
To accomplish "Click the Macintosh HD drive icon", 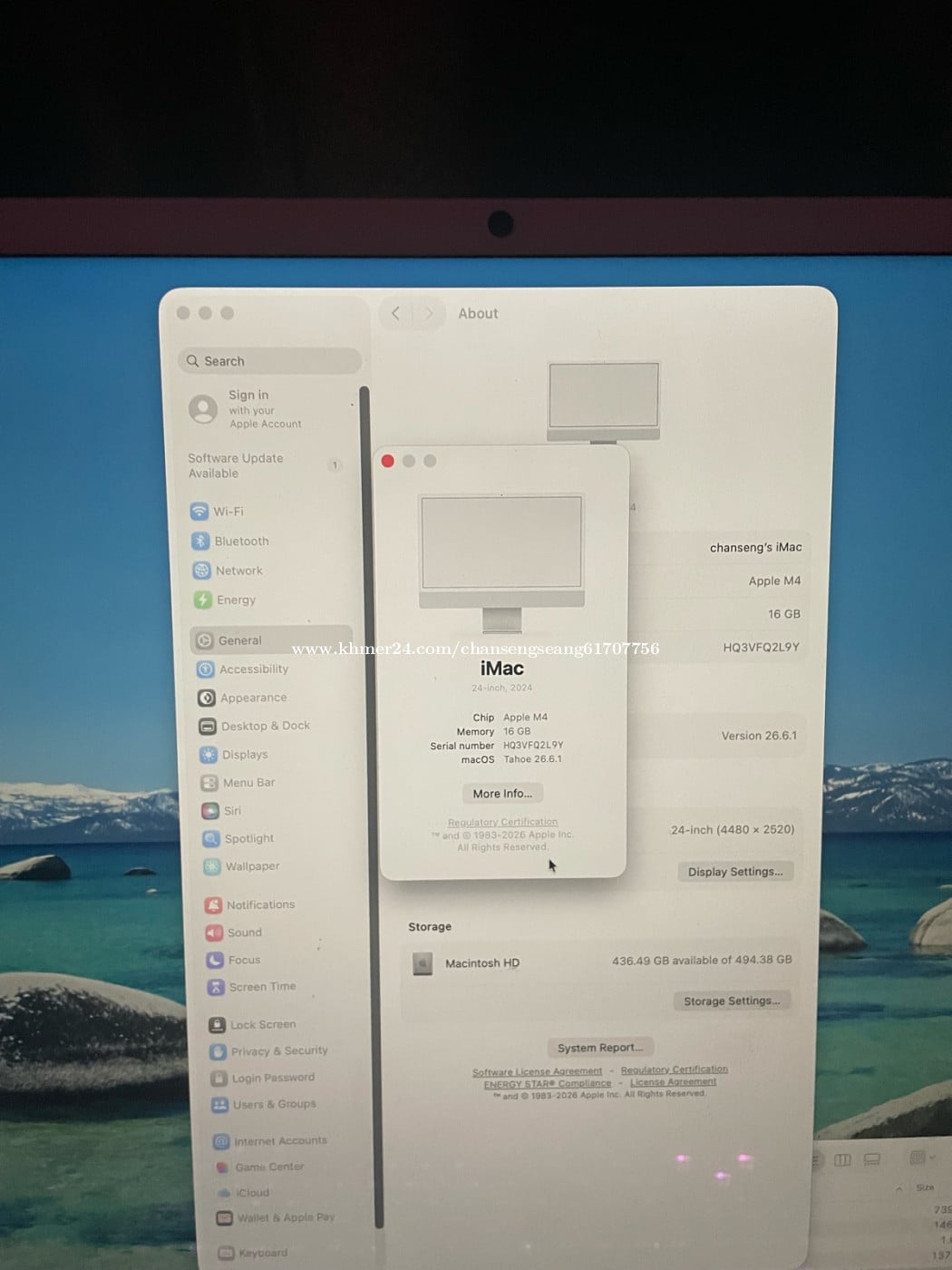I will coord(423,963).
